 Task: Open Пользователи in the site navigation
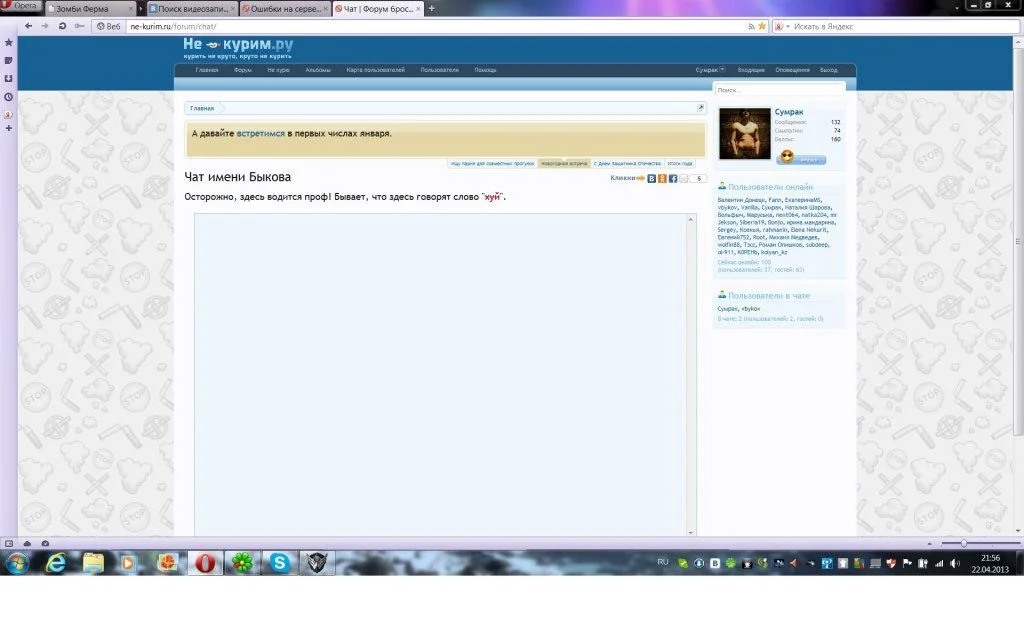440,70
